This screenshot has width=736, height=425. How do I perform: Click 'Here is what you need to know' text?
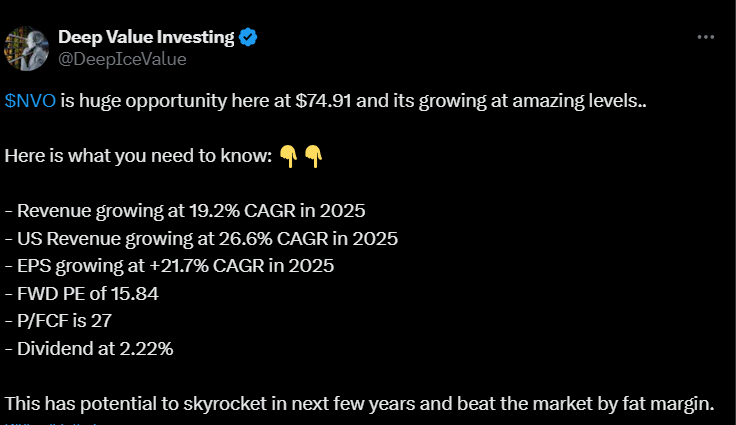pyautogui.click(x=138, y=156)
